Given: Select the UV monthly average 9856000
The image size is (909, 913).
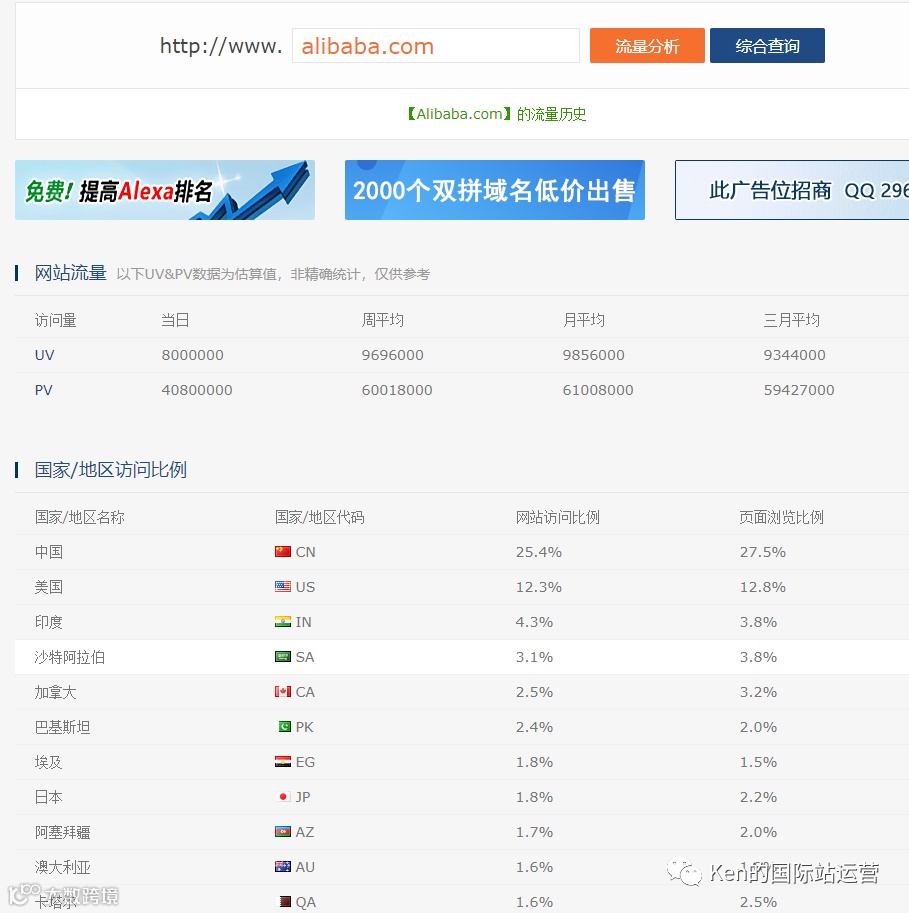Looking at the screenshot, I should (x=593, y=355).
